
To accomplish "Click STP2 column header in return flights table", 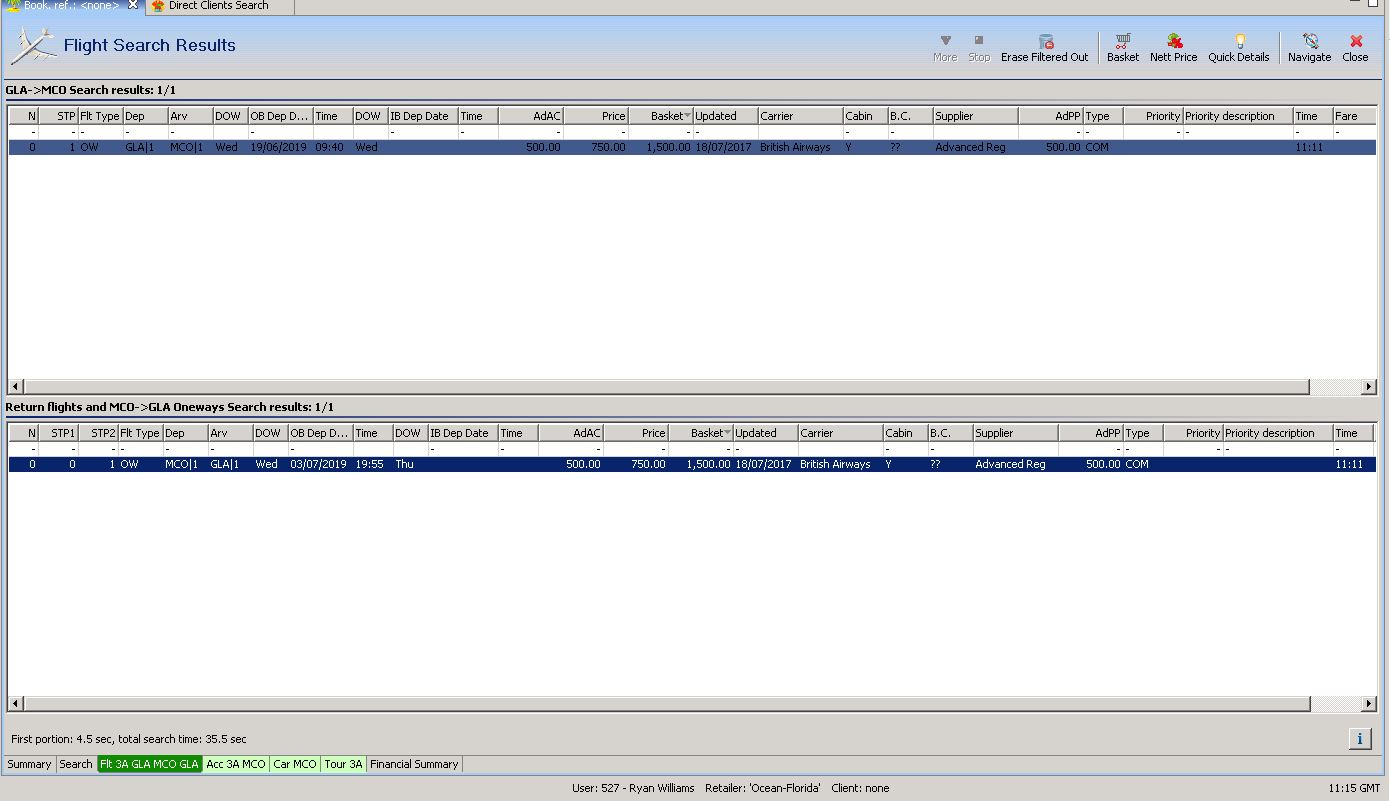I will click(98, 433).
